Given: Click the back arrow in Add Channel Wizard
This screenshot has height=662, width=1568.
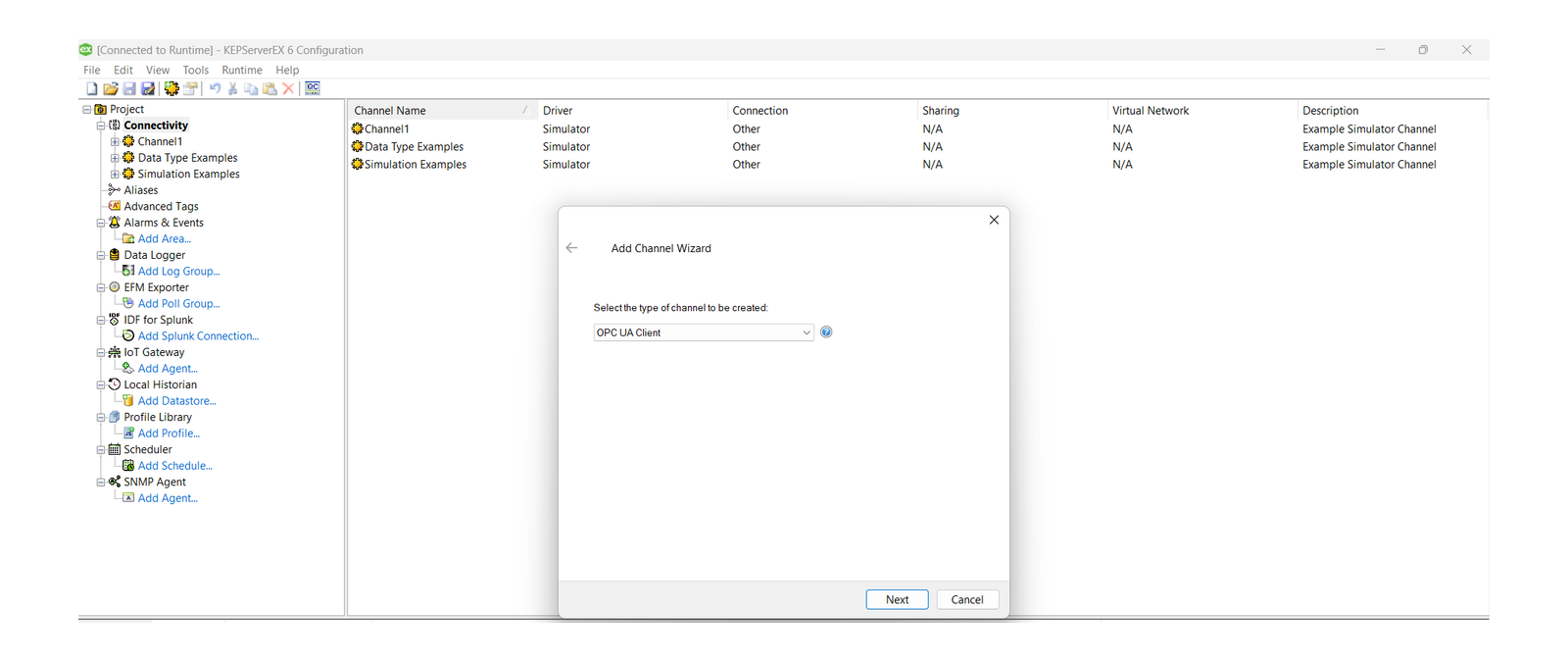Looking at the screenshot, I should 571,248.
